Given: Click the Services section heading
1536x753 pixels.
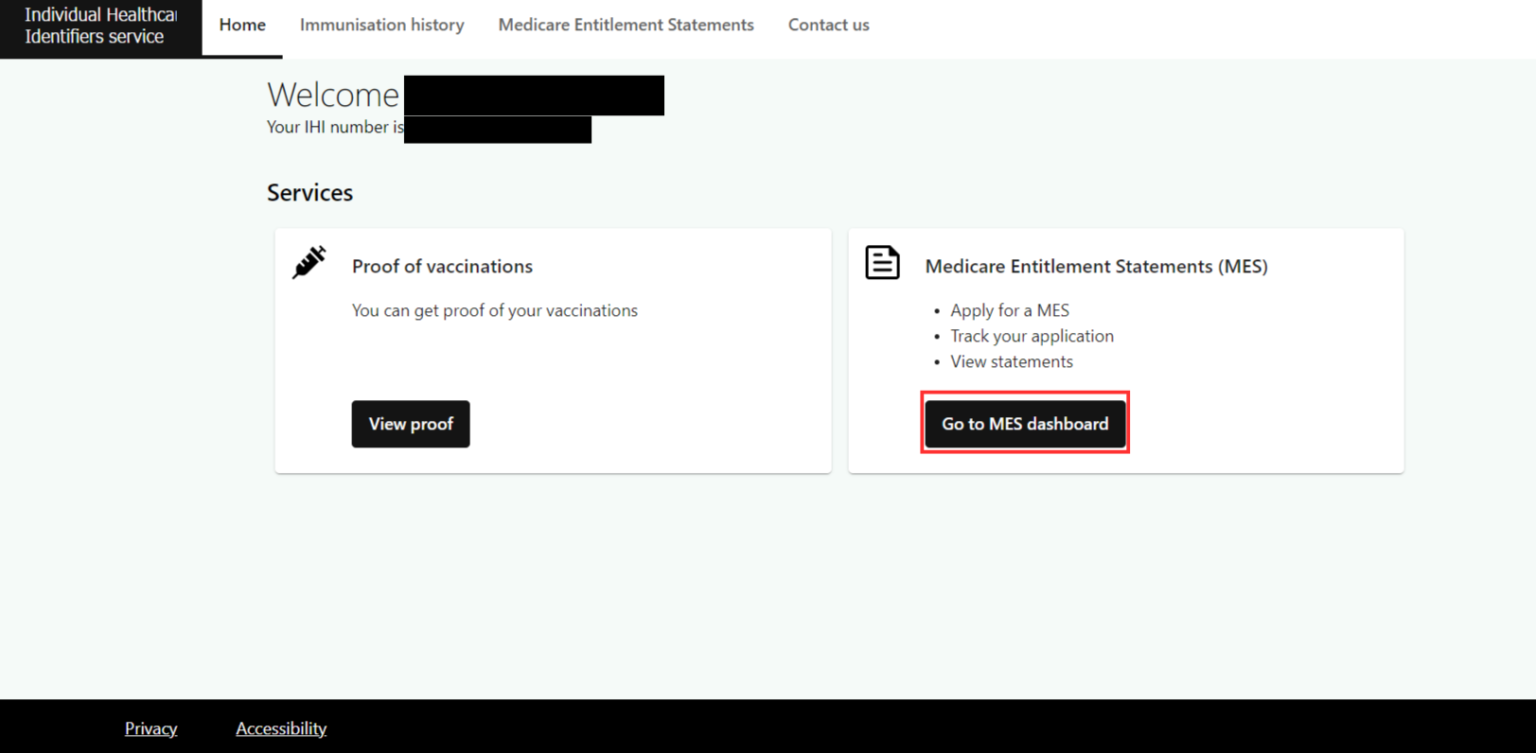Looking at the screenshot, I should (310, 192).
